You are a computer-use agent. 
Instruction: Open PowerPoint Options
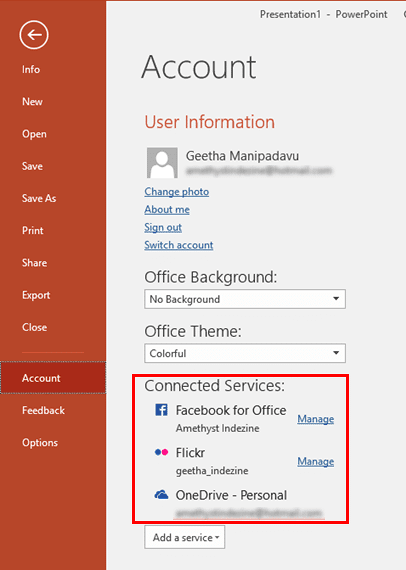40,443
